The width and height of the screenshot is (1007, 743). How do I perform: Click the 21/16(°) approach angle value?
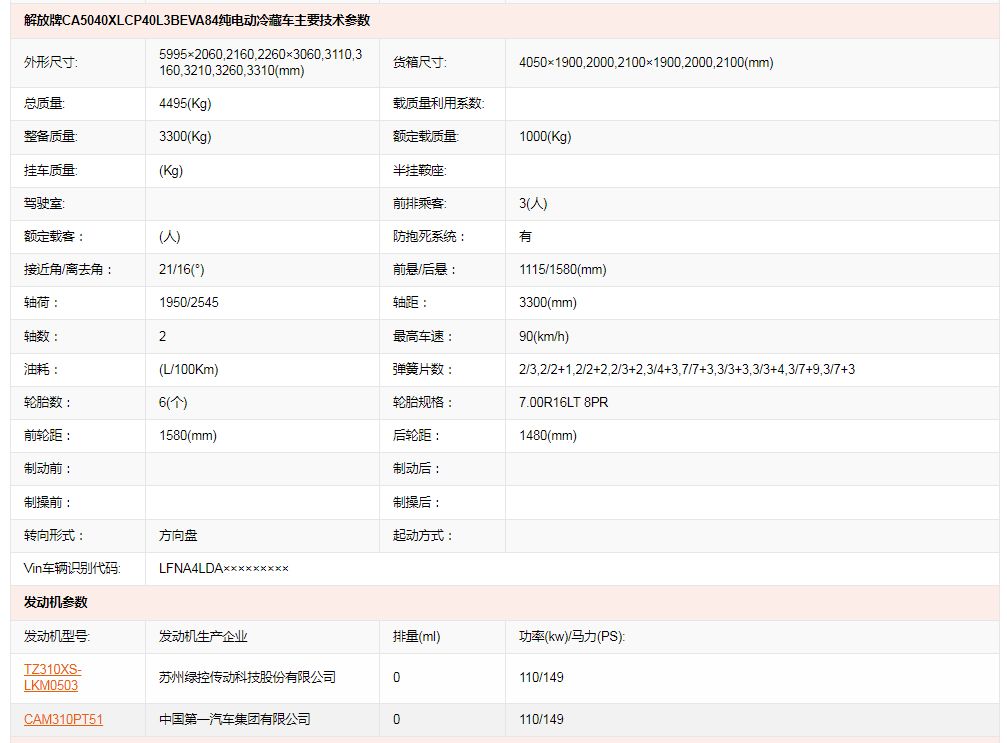point(181,269)
